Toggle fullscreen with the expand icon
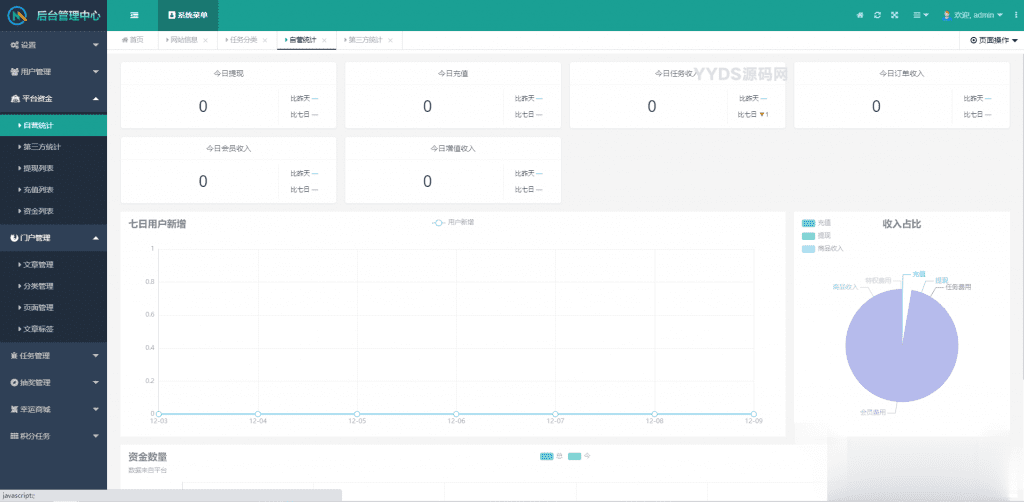This screenshot has width=1024, height=502. (894, 15)
